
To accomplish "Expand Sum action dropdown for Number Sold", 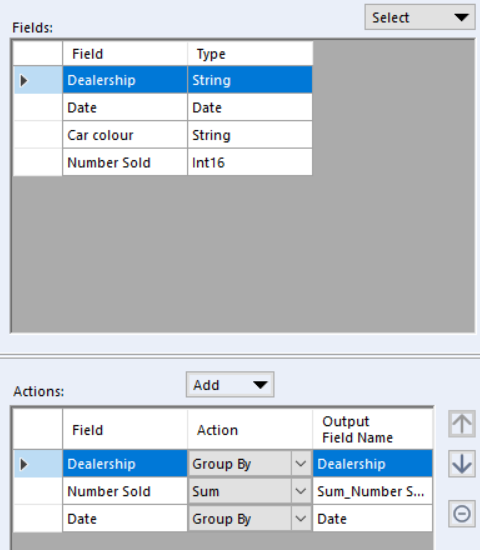I will pyautogui.click(x=301, y=491).
